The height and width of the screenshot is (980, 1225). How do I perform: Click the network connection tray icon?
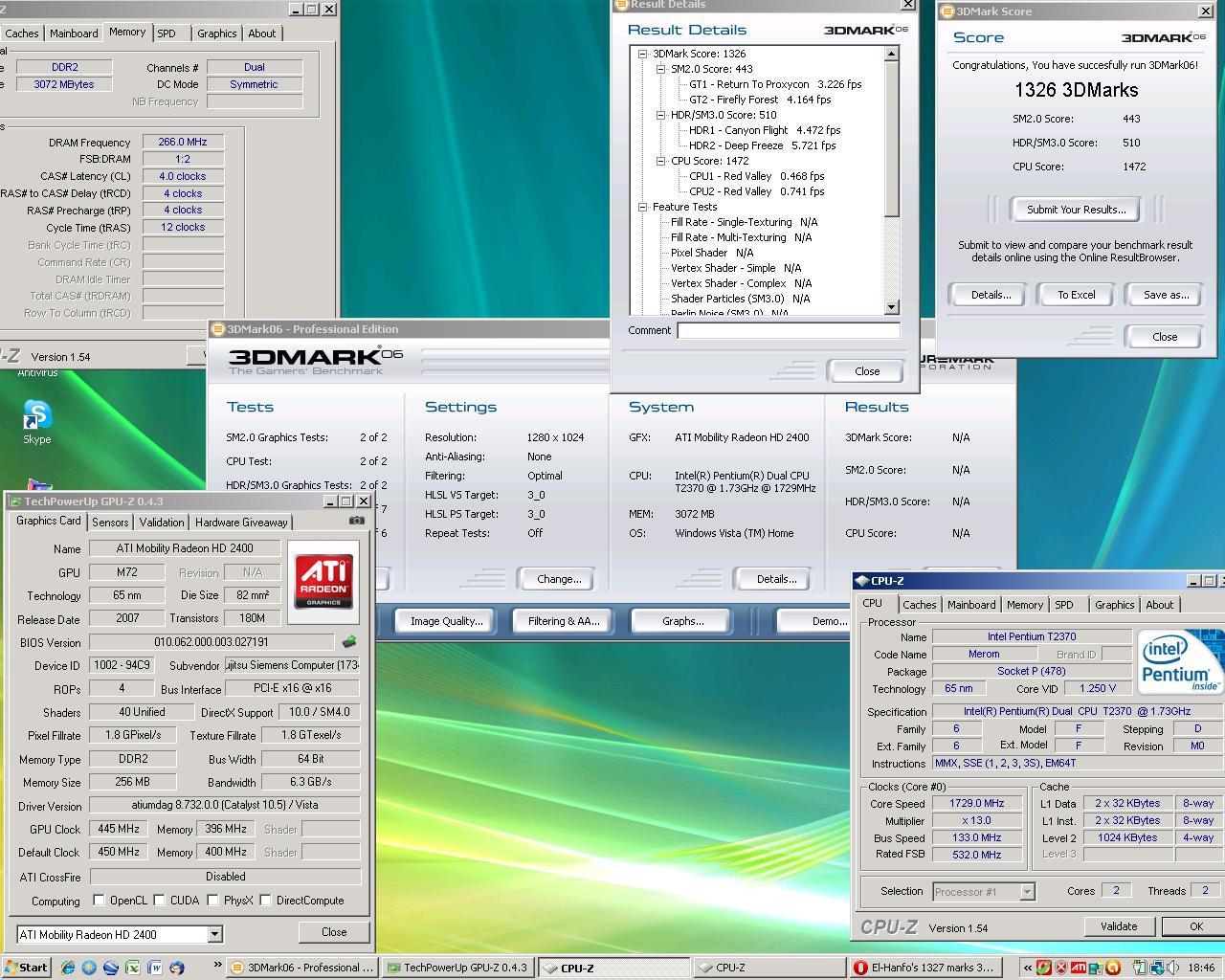[1158, 968]
